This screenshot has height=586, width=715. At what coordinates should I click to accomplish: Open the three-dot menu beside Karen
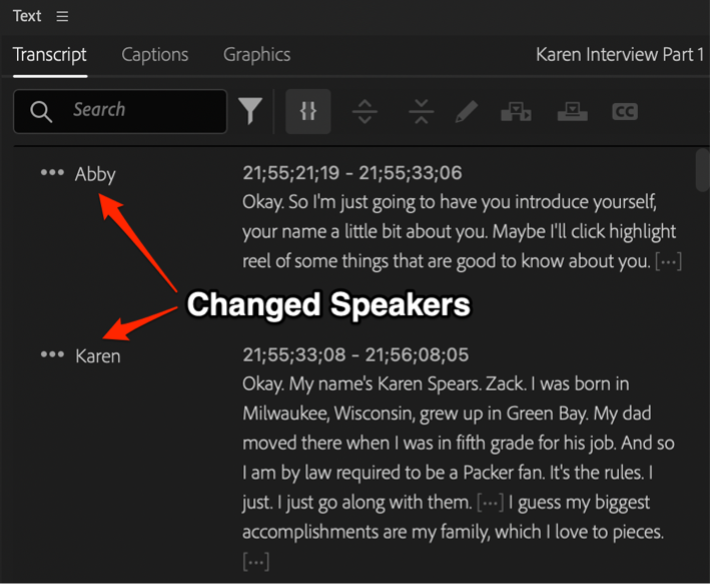[51, 355]
